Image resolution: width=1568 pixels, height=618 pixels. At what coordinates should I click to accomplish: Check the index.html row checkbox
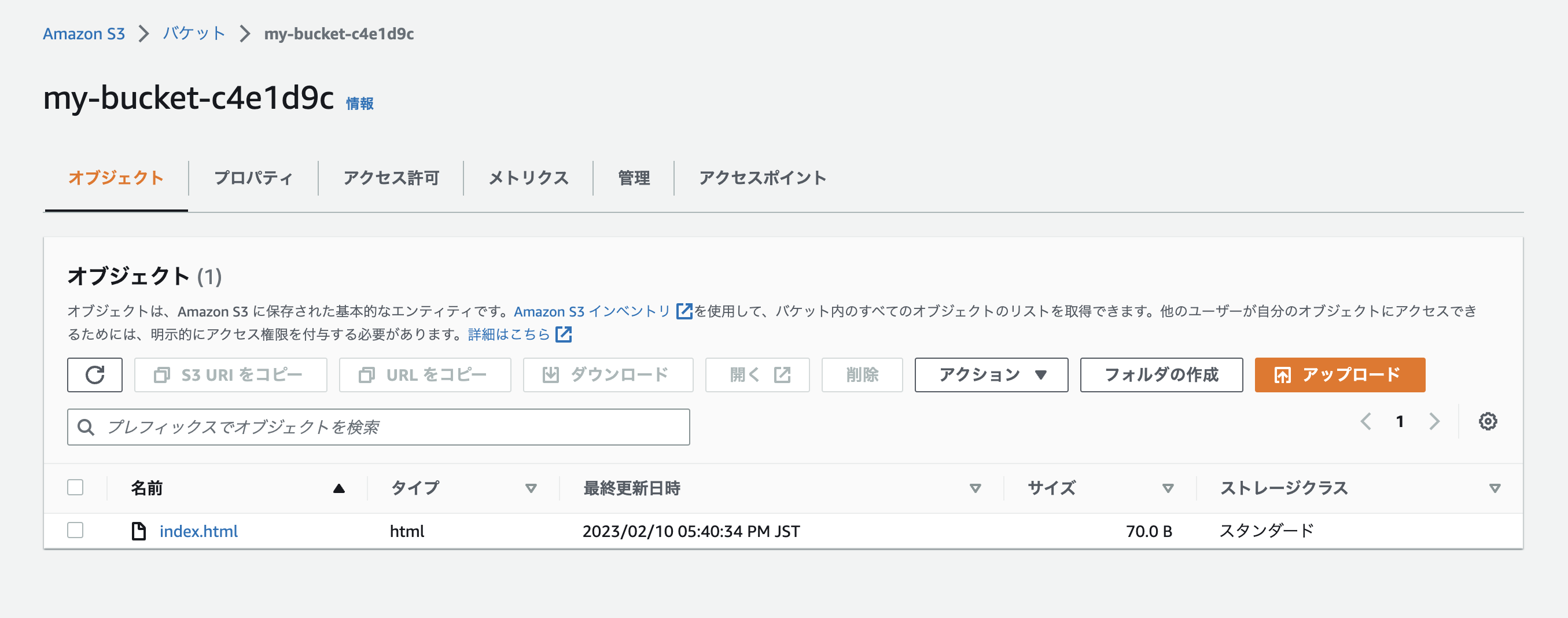[x=75, y=530]
